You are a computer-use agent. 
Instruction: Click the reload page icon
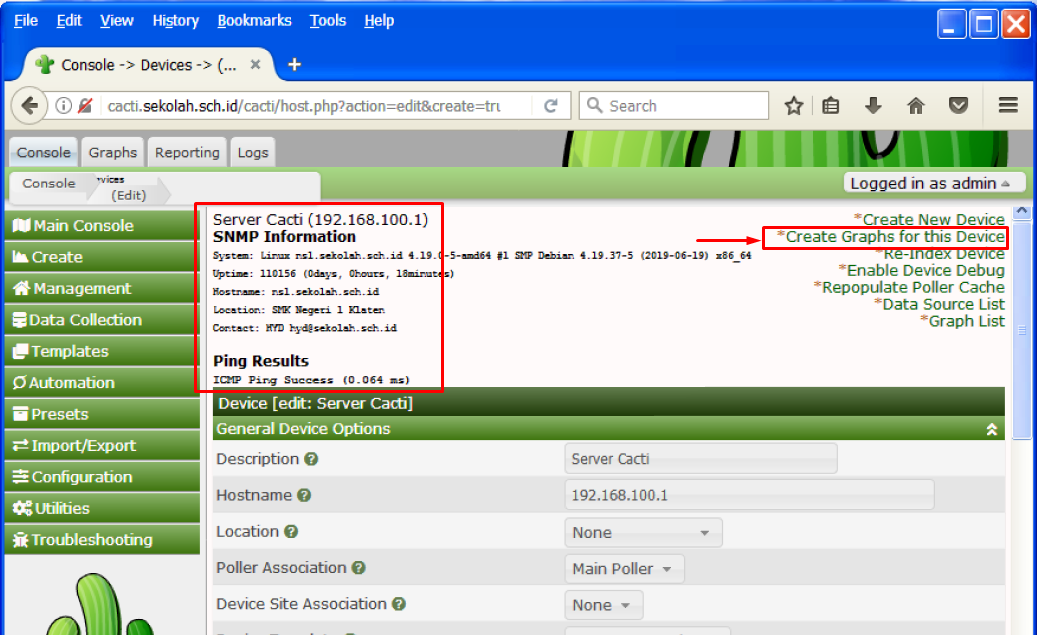550,106
